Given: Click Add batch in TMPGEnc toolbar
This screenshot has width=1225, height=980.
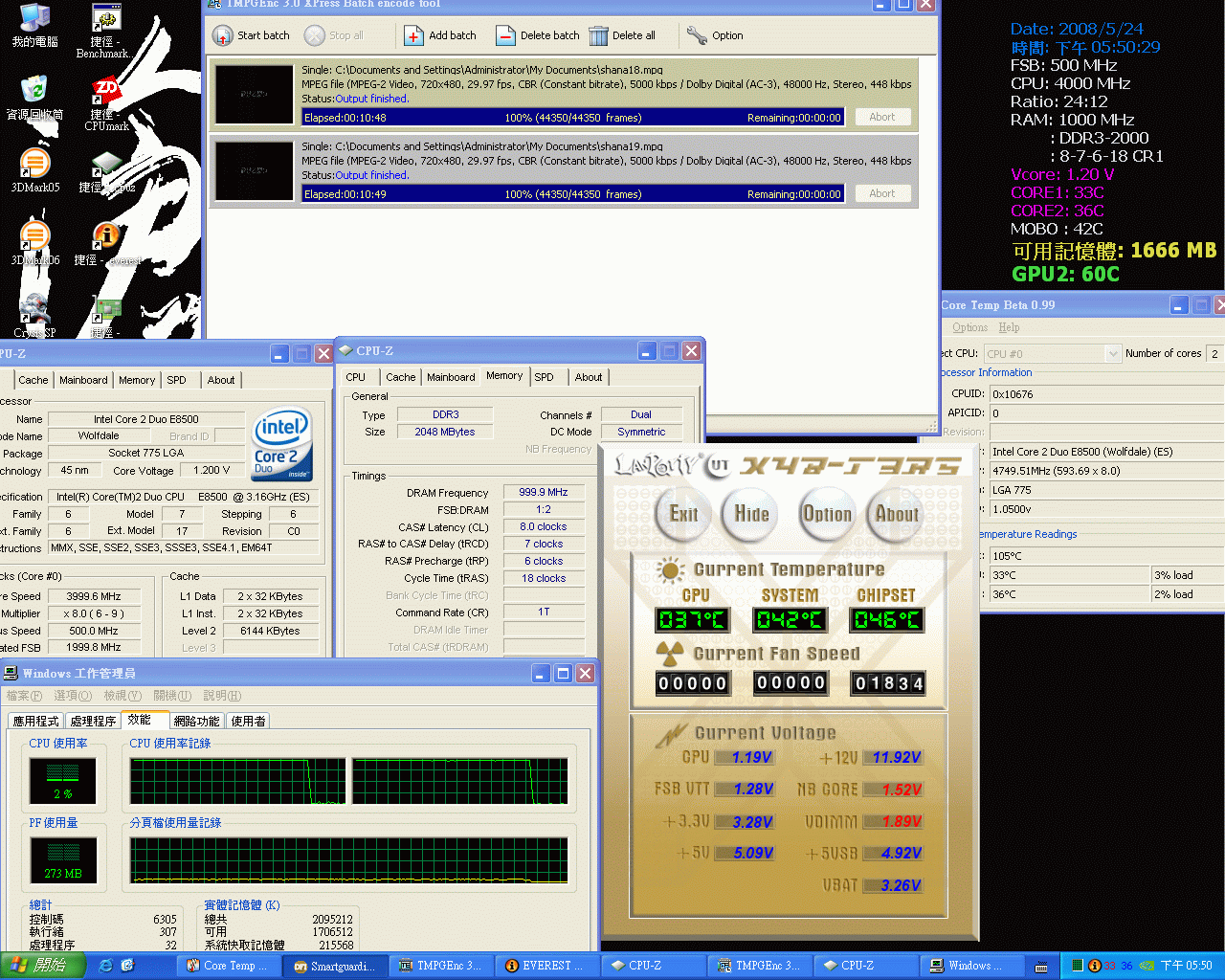Looking at the screenshot, I should tap(440, 35).
